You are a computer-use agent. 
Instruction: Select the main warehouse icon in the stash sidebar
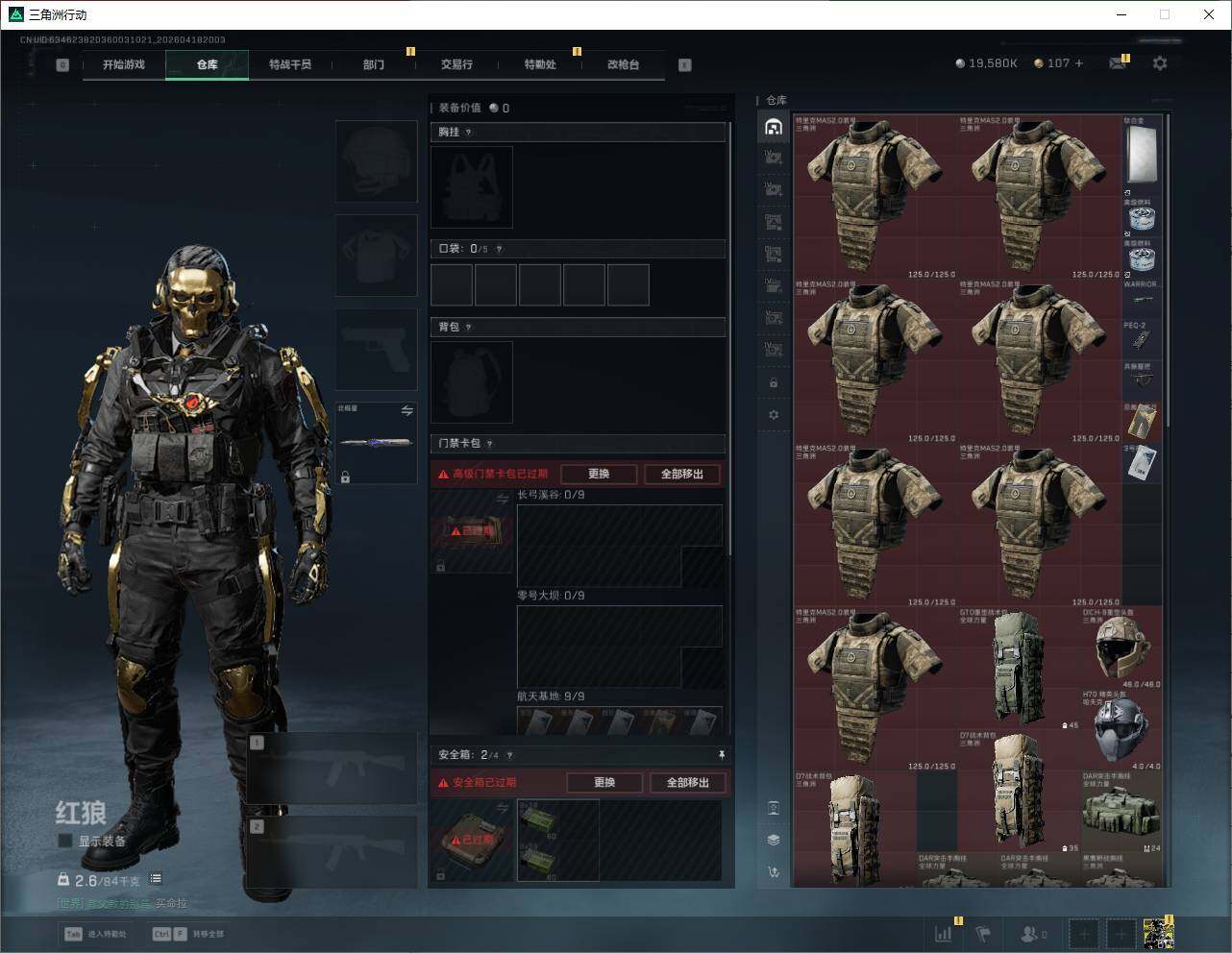click(774, 127)
